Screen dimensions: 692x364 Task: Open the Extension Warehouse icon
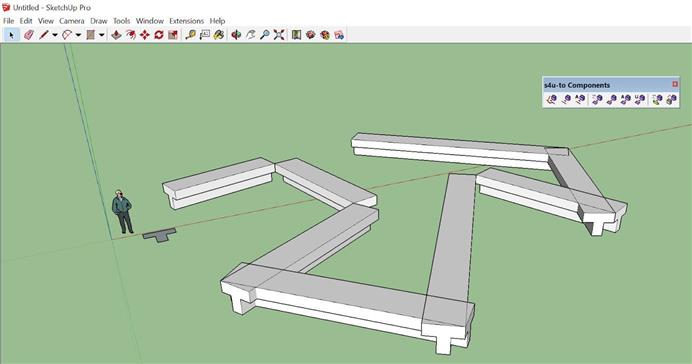tap(311, 35)
